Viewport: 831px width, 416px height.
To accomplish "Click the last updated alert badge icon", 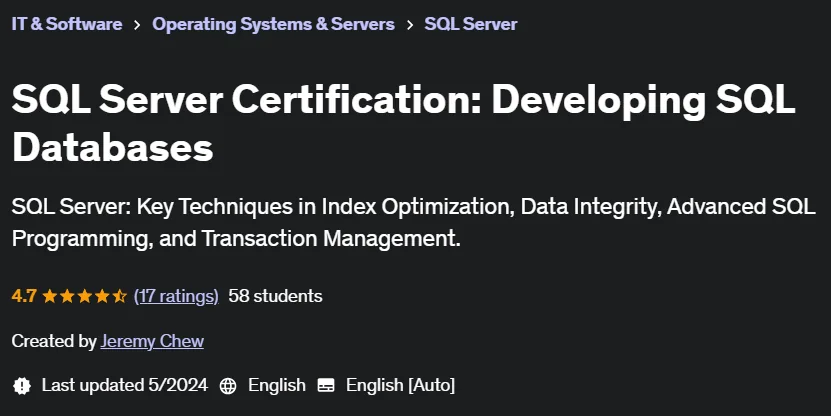I will point(22,385).
